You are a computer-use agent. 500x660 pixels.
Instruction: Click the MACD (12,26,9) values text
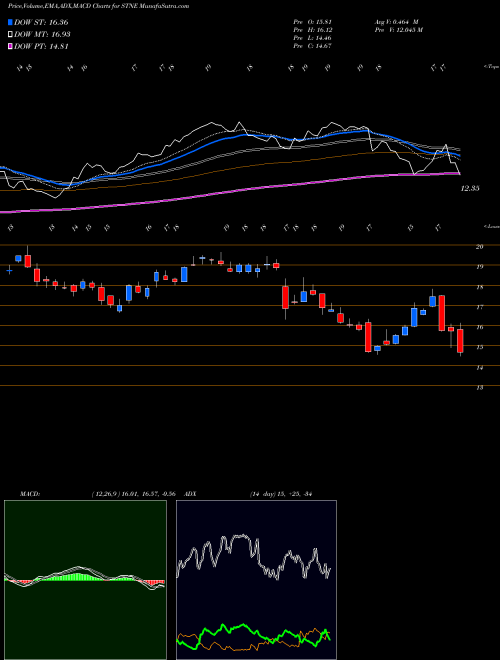pyautogui.click(x=133, y=494)
